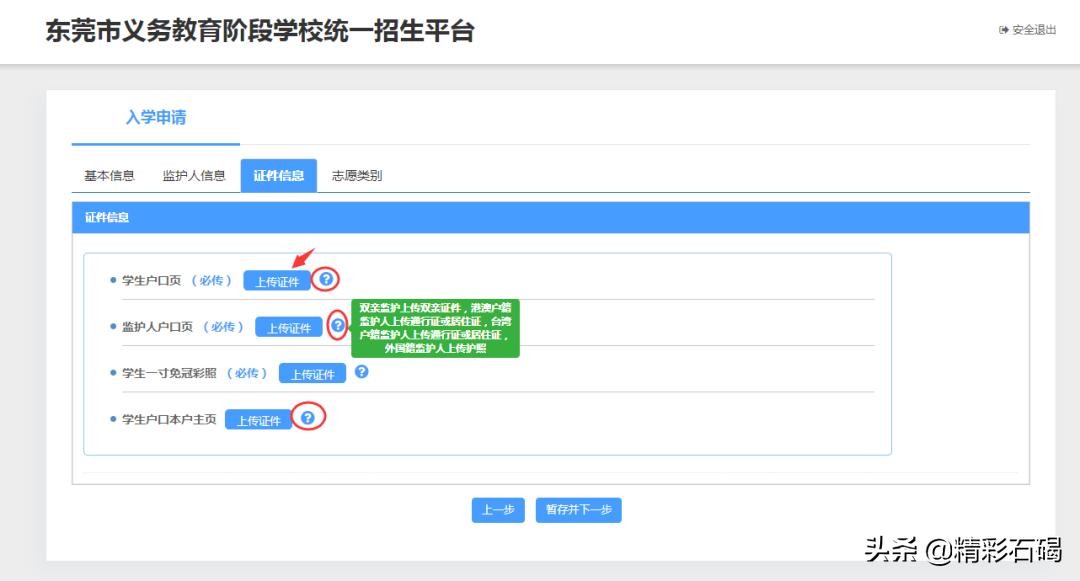Go to the 志愿类别 tab
This screenshot has width=1080, height=581.
click(357, 176)
